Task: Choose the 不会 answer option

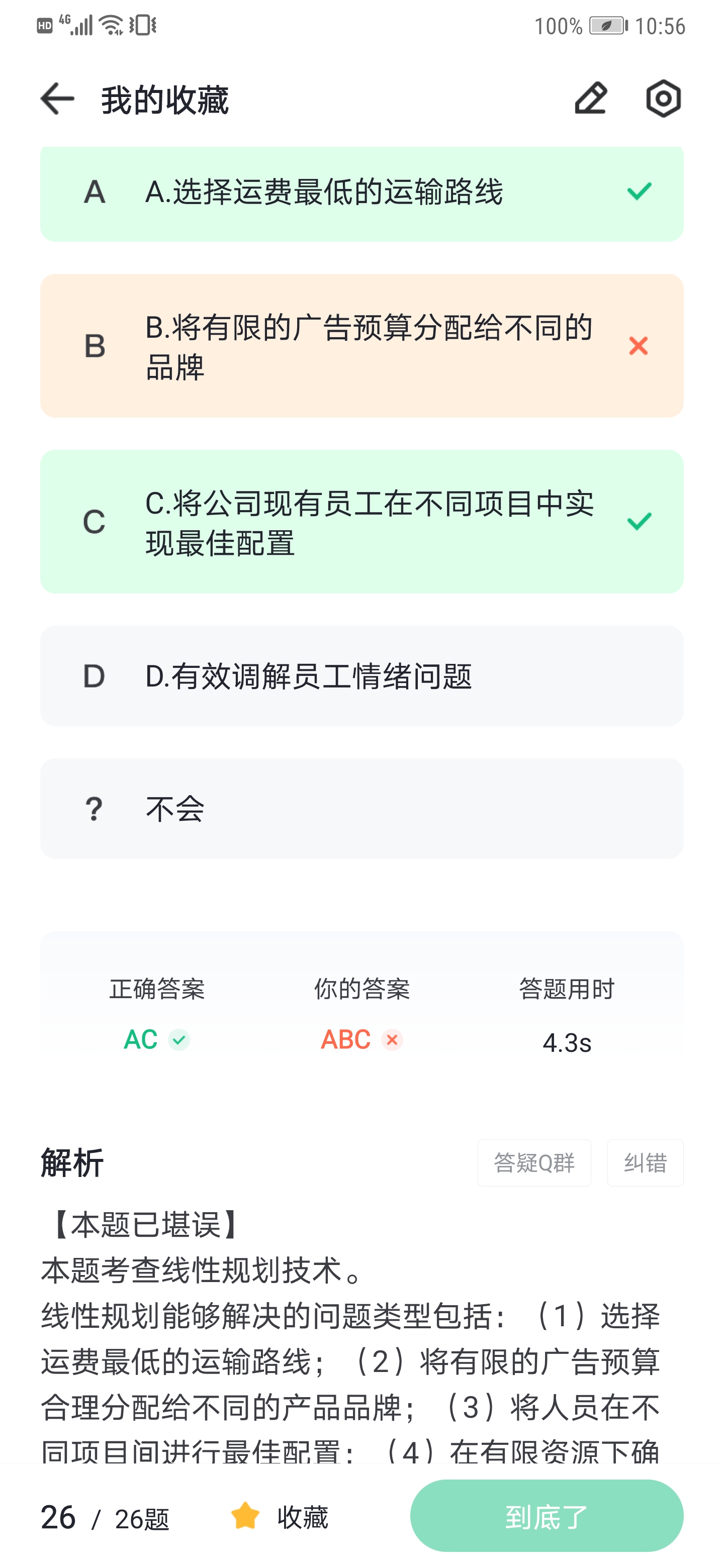Action: point(361,808)
